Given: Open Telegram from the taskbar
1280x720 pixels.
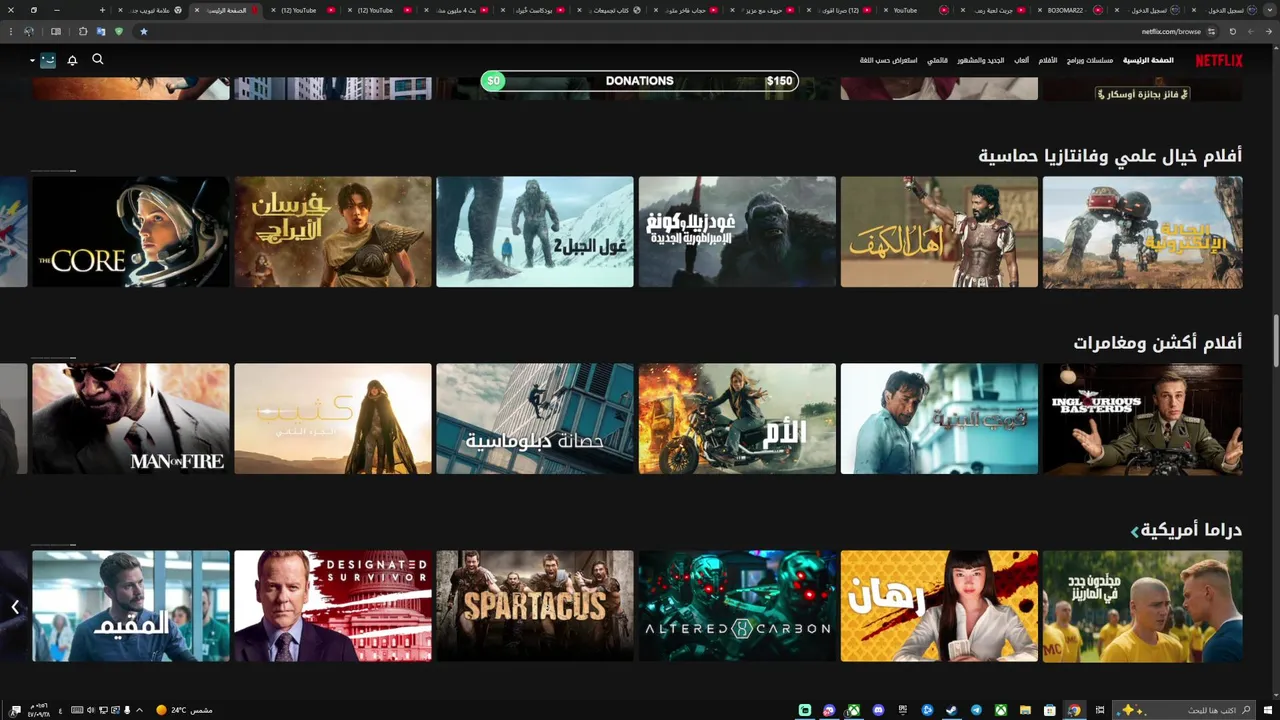Looking at the screenshot, I should (976, 710).
